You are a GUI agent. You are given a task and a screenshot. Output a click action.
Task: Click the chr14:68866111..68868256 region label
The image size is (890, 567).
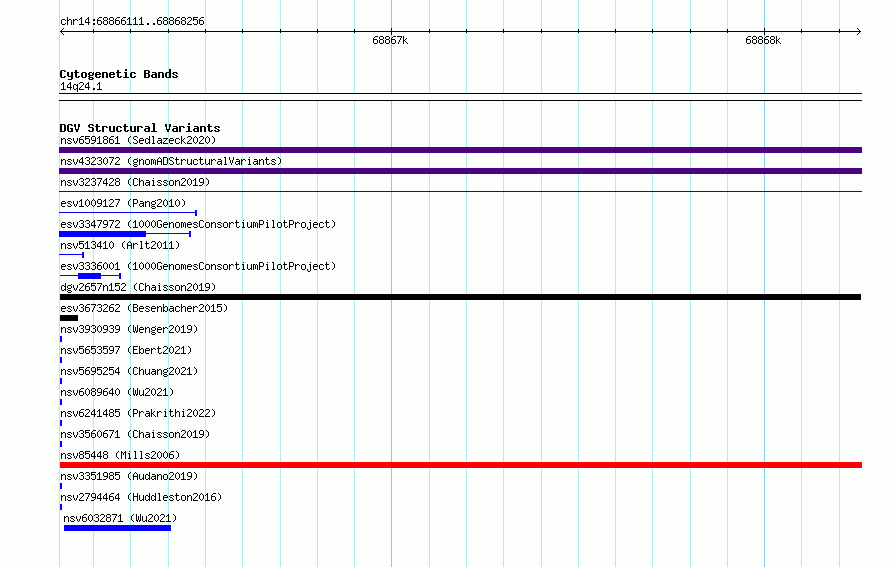point(132,21)
